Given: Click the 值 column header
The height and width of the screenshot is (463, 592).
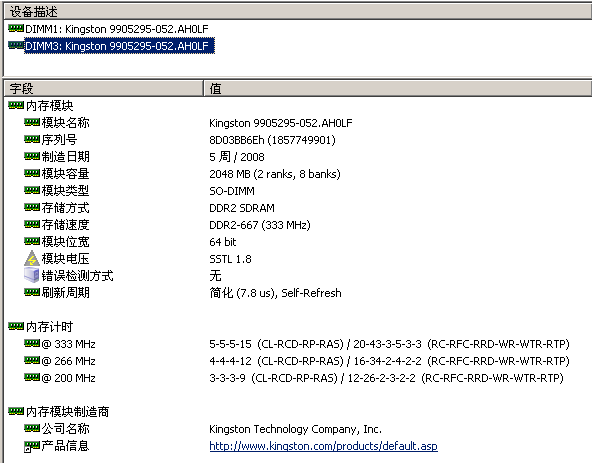Looking at the screenshot, I should (398, 88).
